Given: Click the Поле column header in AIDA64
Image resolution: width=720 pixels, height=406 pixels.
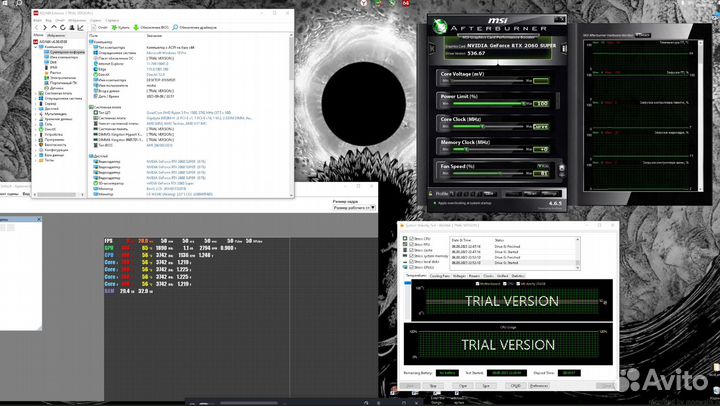Looking at the screenshot, I should coord(94,35).
